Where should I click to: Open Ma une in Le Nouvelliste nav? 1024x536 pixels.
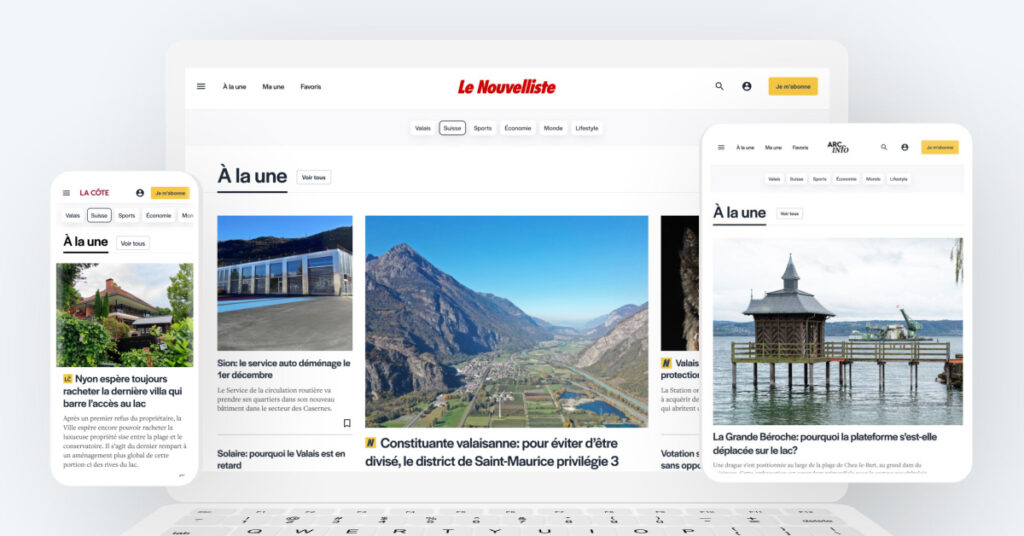[273, 87]
